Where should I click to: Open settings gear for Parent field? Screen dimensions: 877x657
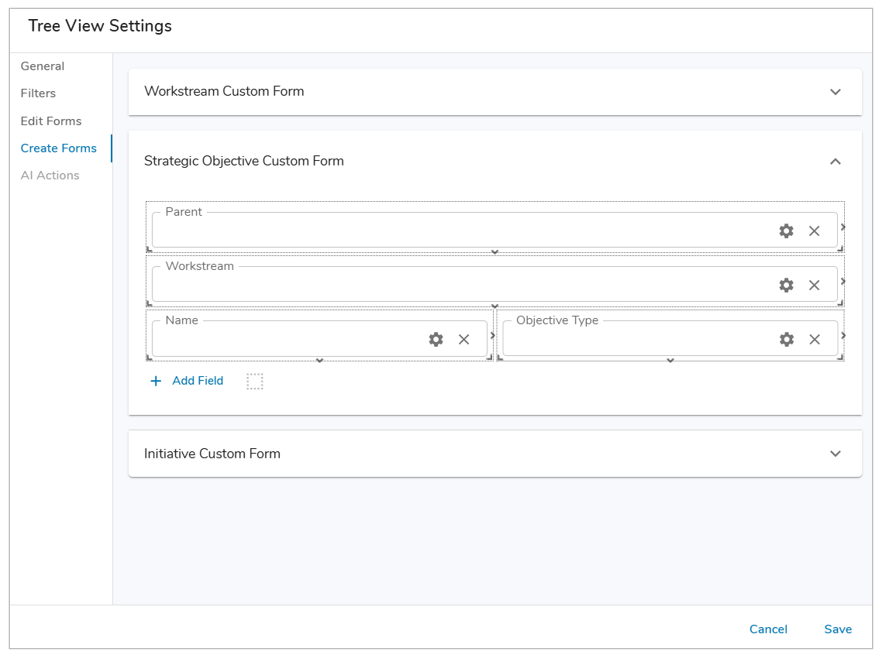[x=786, y=231]
